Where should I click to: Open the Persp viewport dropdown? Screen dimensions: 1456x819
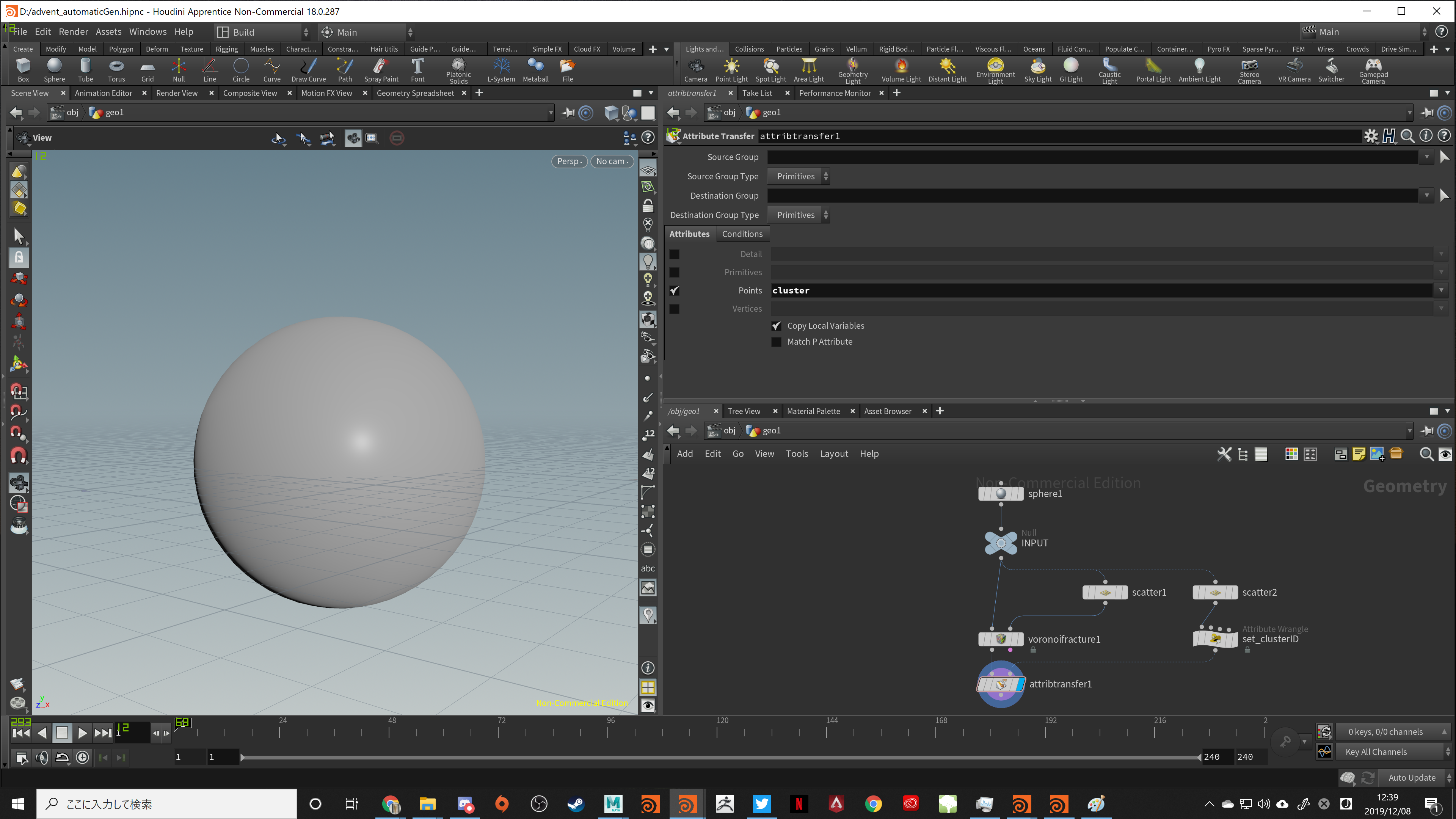coord(569,162)
